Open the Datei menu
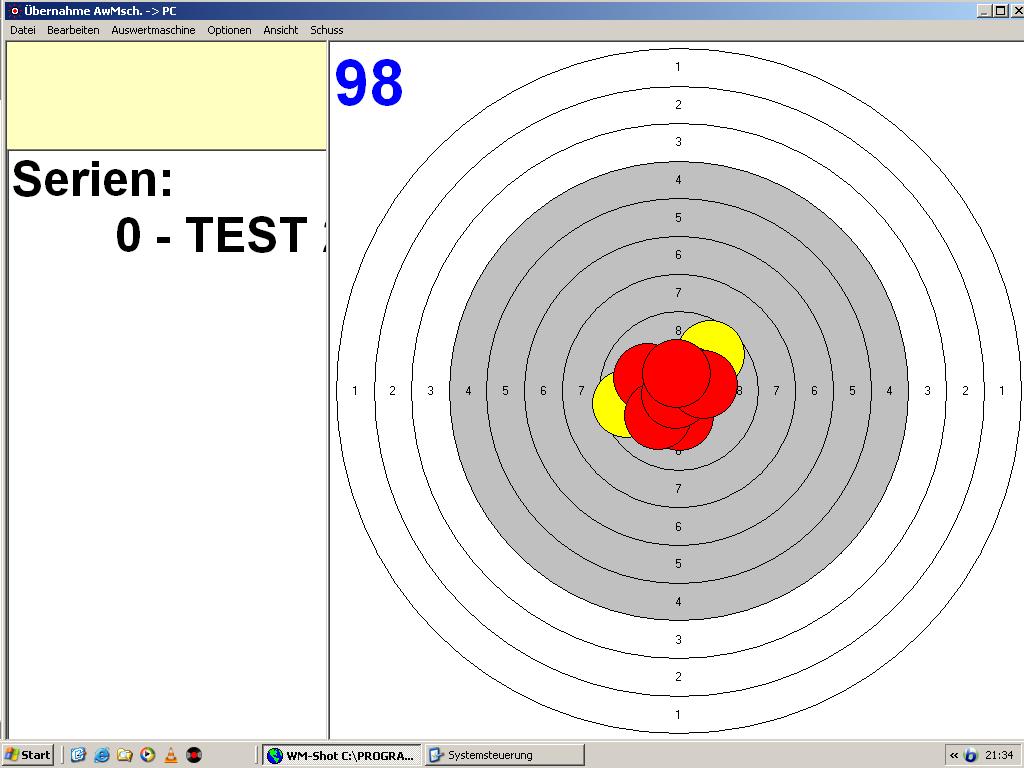1024x768 pixels. (22, 30)
